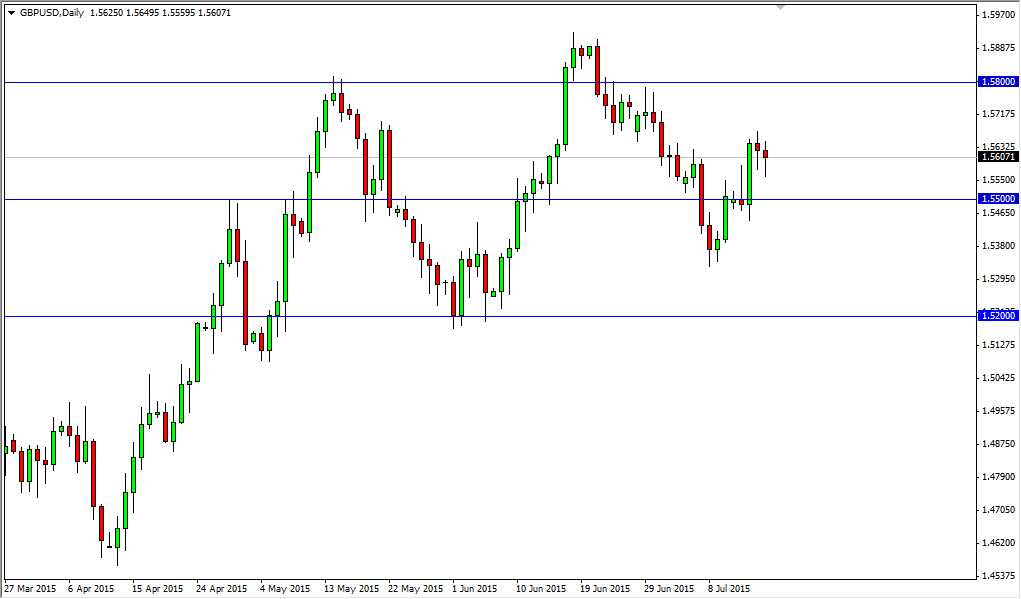Screen dimensions: 1021x599
Task: Select the 1.58000 horizontal line price tag
Action: (996, 82)
